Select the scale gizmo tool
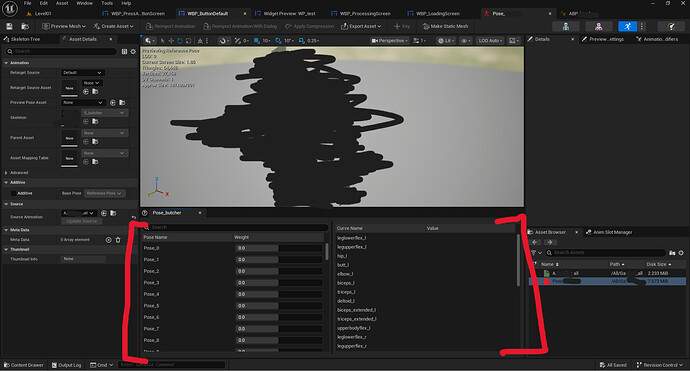The image size is (690, 371). pos(188,40)
